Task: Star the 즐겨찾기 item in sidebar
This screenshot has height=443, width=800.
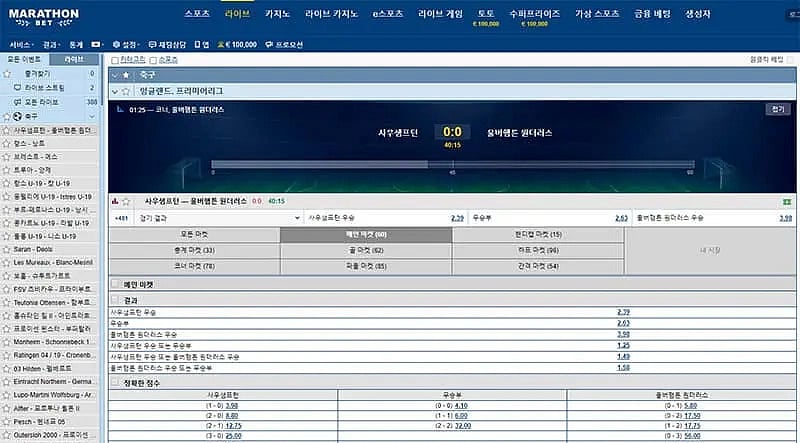Action: pyautogui.click(x=6, y=74)
